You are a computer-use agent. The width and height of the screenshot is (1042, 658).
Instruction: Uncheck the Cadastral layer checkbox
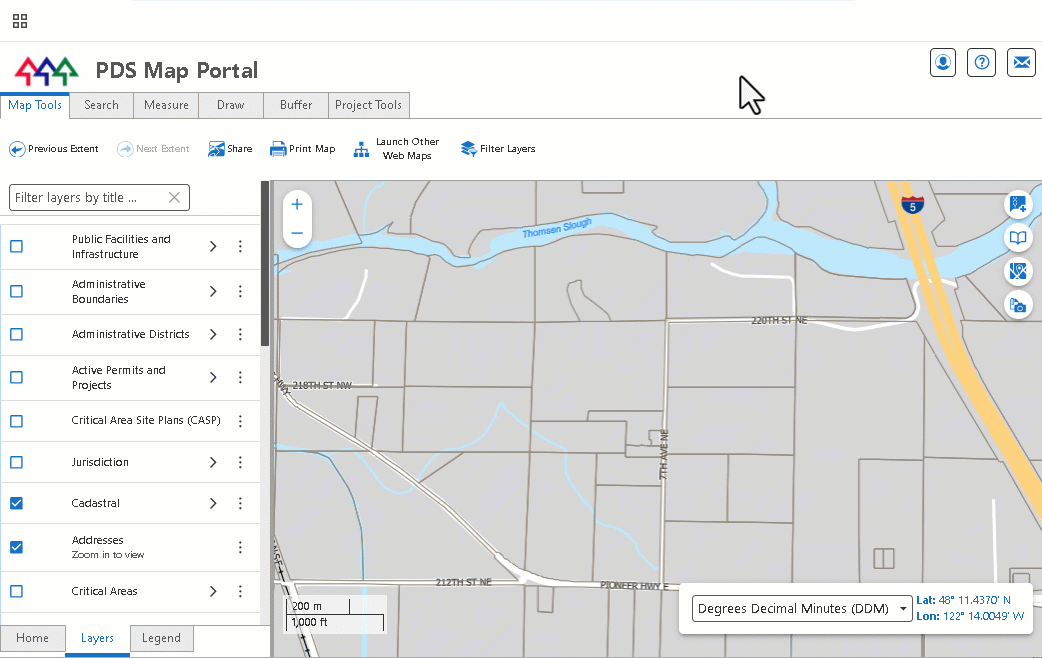point(17,503)
